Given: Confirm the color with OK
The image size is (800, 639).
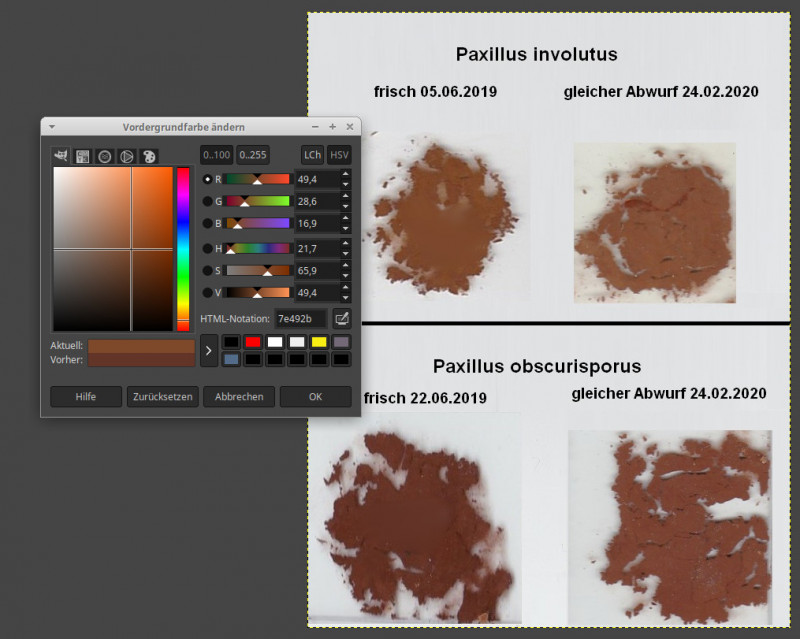Looking at the screenshot, I should pos(315,397).
